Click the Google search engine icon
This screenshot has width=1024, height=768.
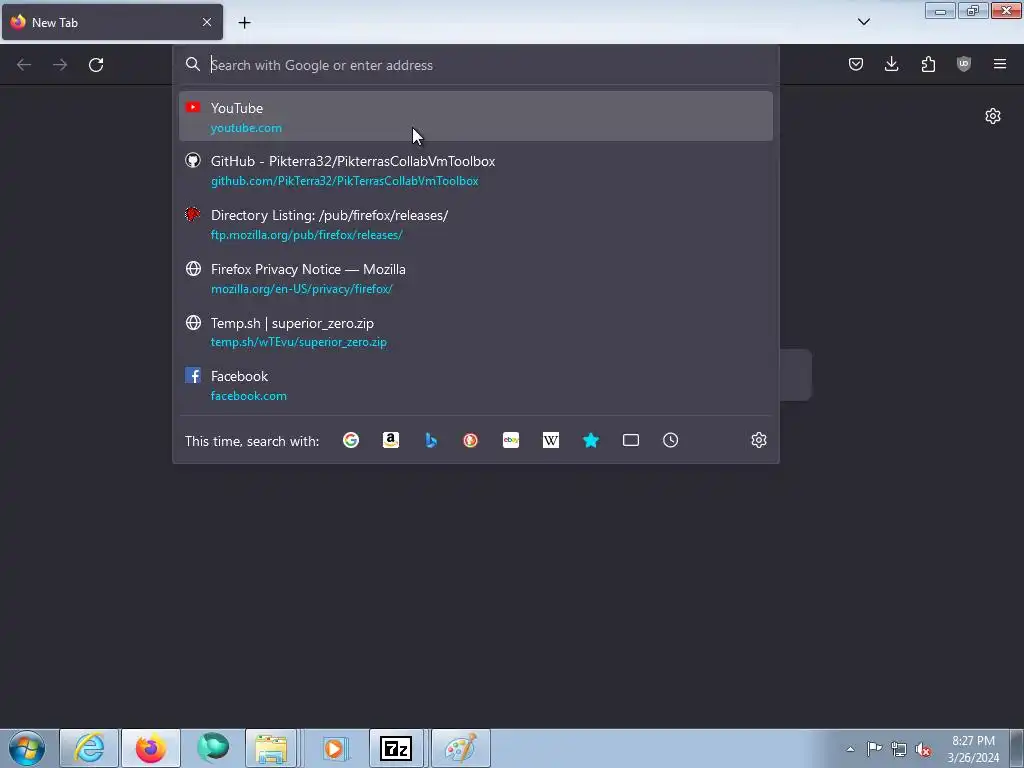click(351, 440)
